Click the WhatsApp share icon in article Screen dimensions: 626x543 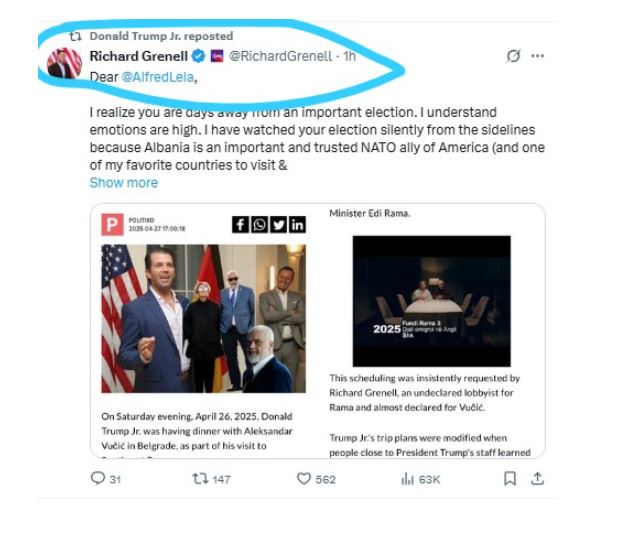(259, 225)
